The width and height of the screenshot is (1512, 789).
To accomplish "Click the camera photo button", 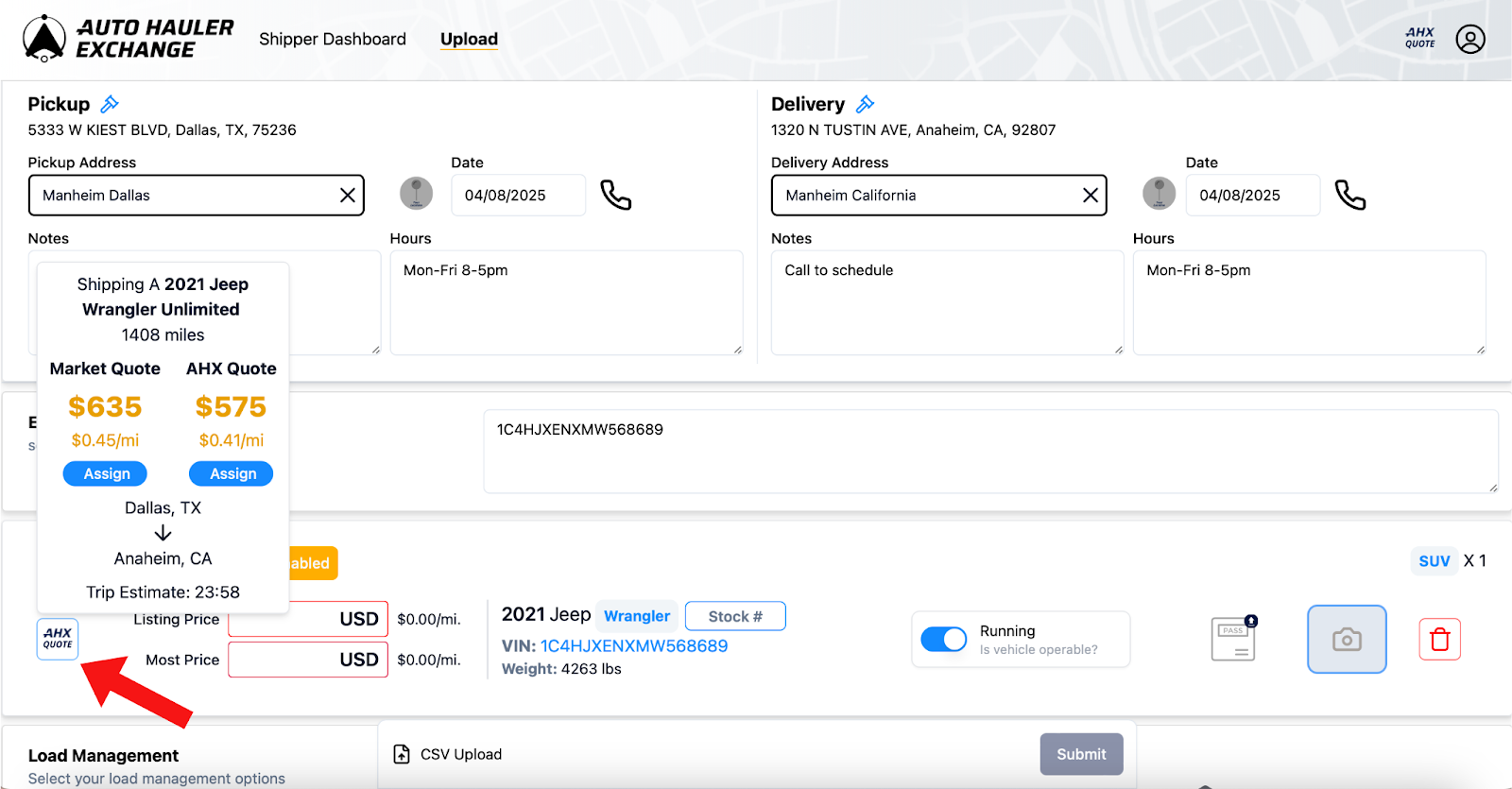I will [1347, 640].
